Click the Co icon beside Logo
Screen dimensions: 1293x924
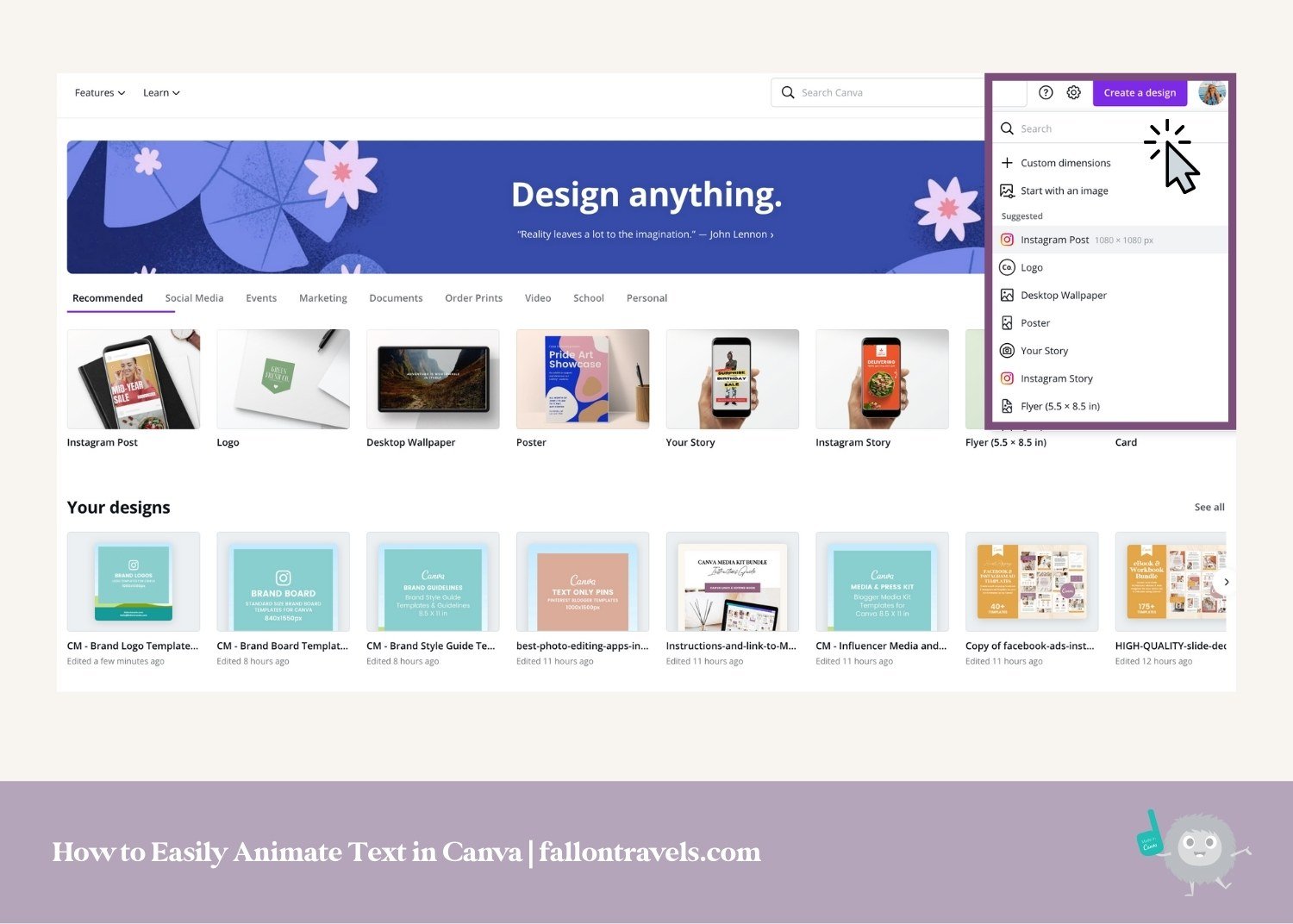point(1007,267)
